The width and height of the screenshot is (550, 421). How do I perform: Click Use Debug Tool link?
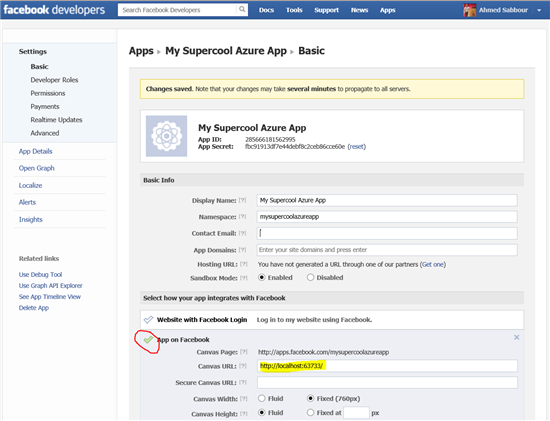tap(40, 275)
